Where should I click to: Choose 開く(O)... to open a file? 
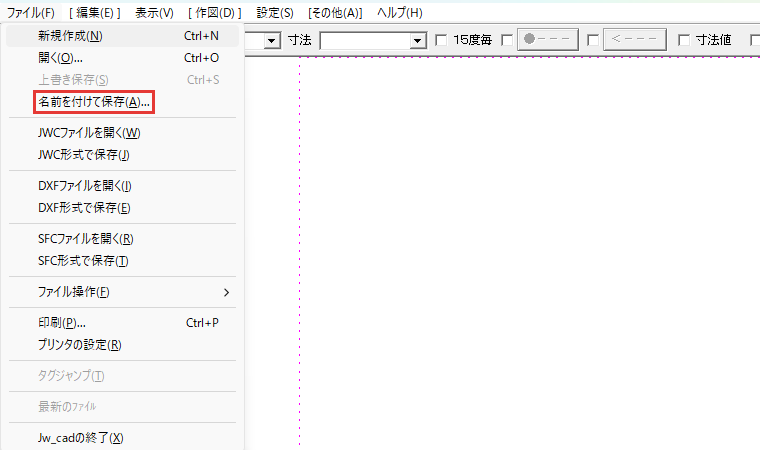(122, 58)
